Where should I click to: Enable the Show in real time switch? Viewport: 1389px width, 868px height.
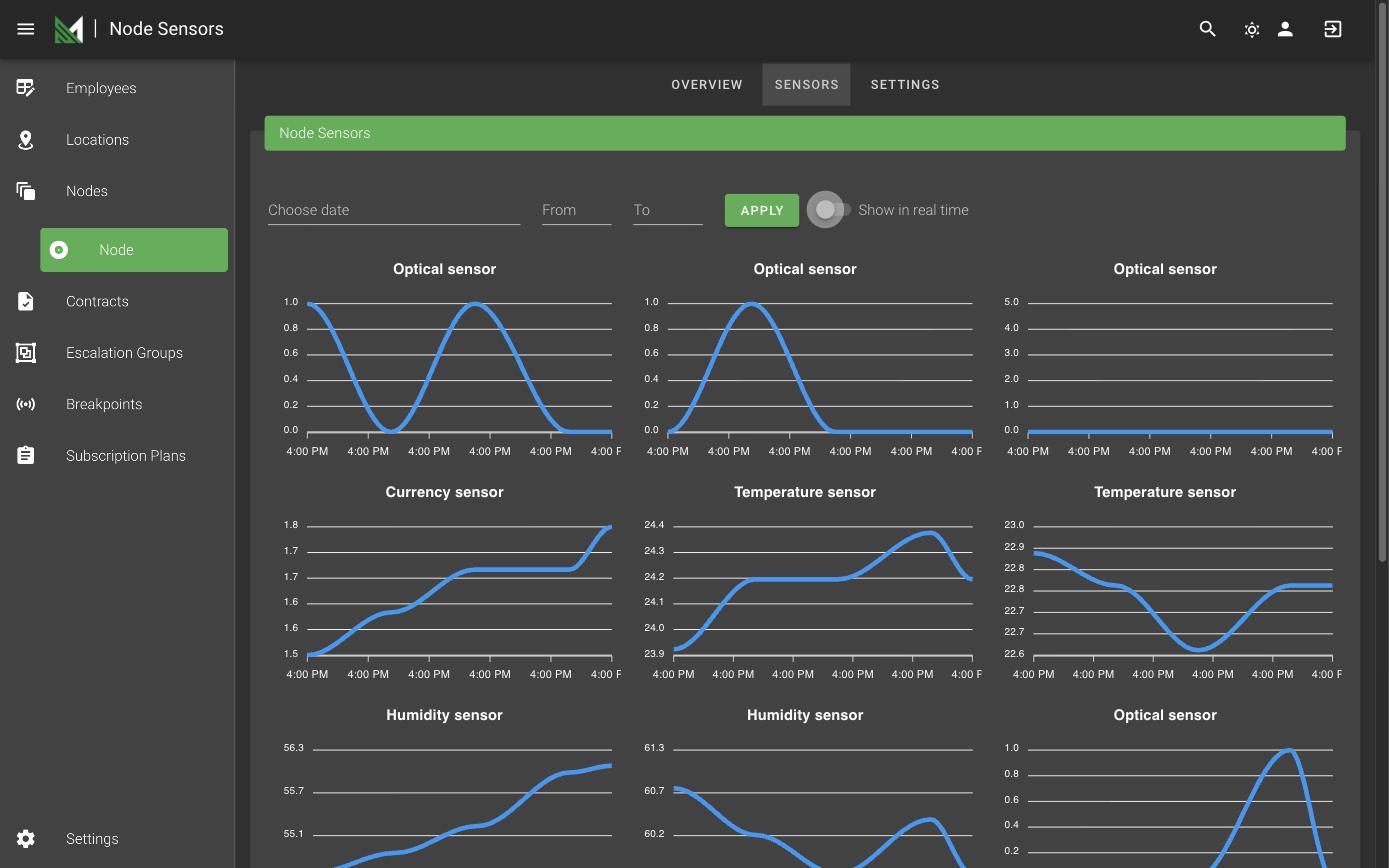831,210
